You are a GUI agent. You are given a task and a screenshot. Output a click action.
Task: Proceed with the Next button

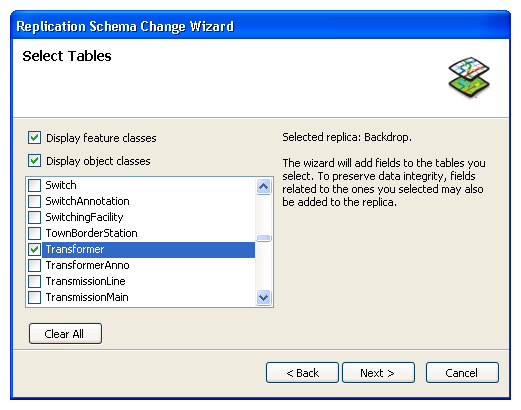pos(378,373)
